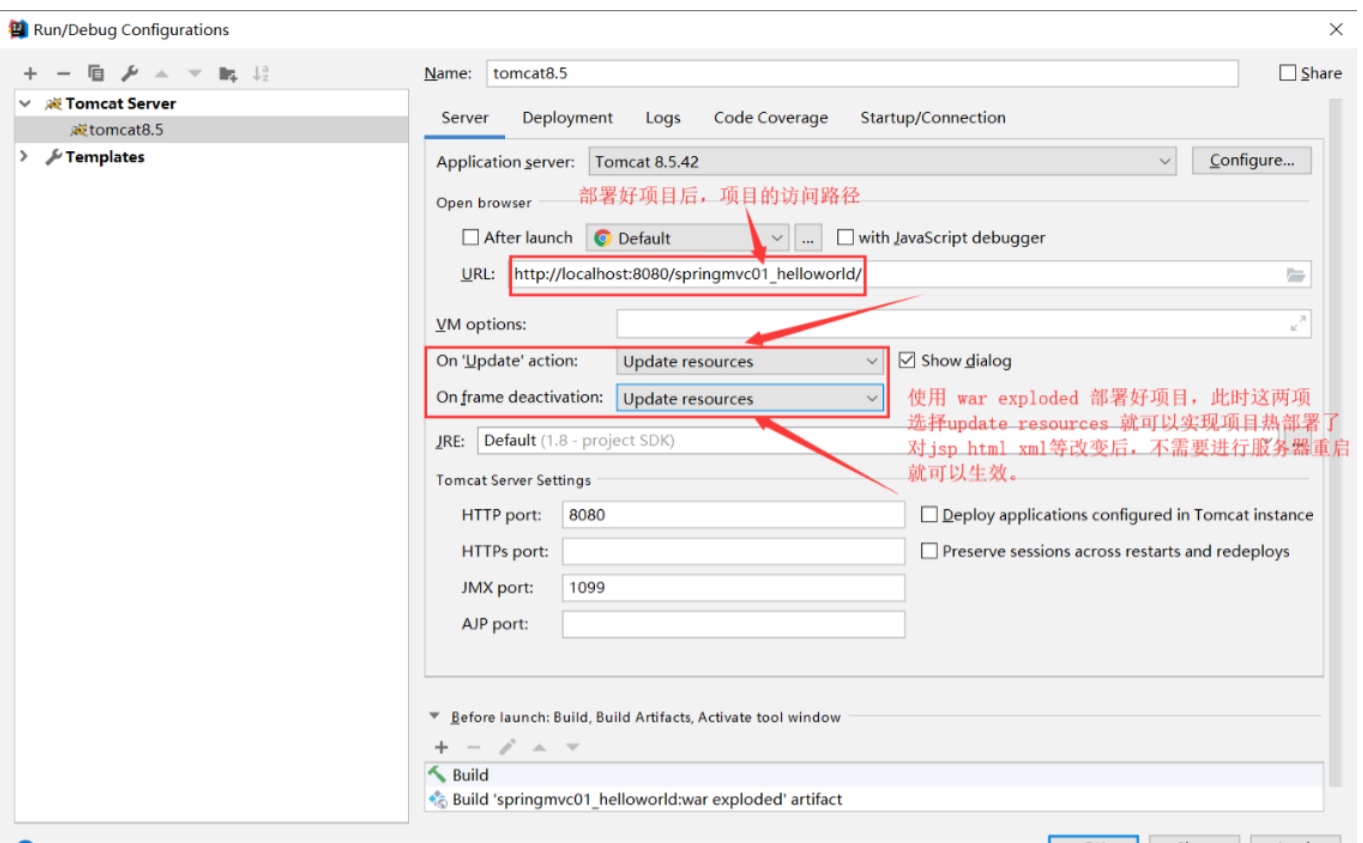Switch to the Deployment tab

coord(567,118)
